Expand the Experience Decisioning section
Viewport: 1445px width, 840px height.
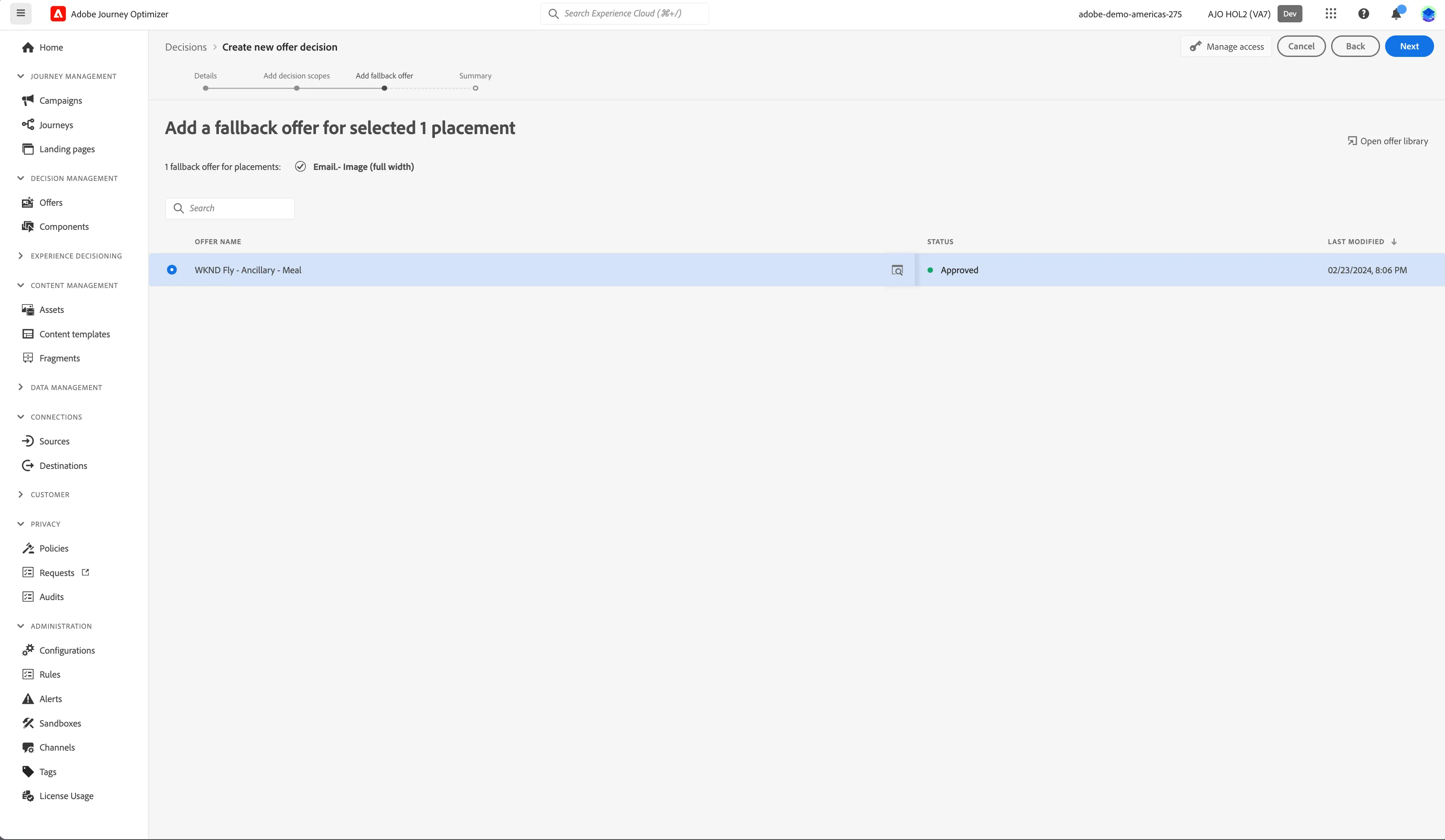point(21,256)
